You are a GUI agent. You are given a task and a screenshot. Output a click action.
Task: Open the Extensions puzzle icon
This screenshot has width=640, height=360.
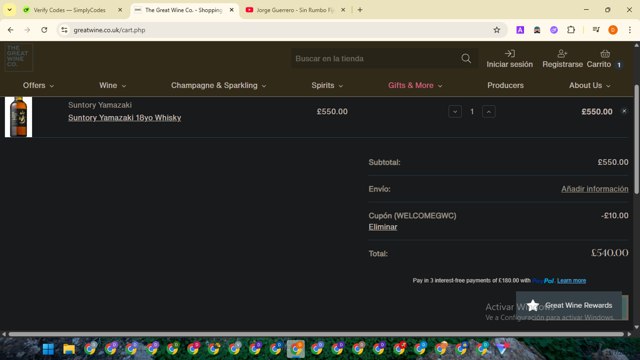pos(571,30)
